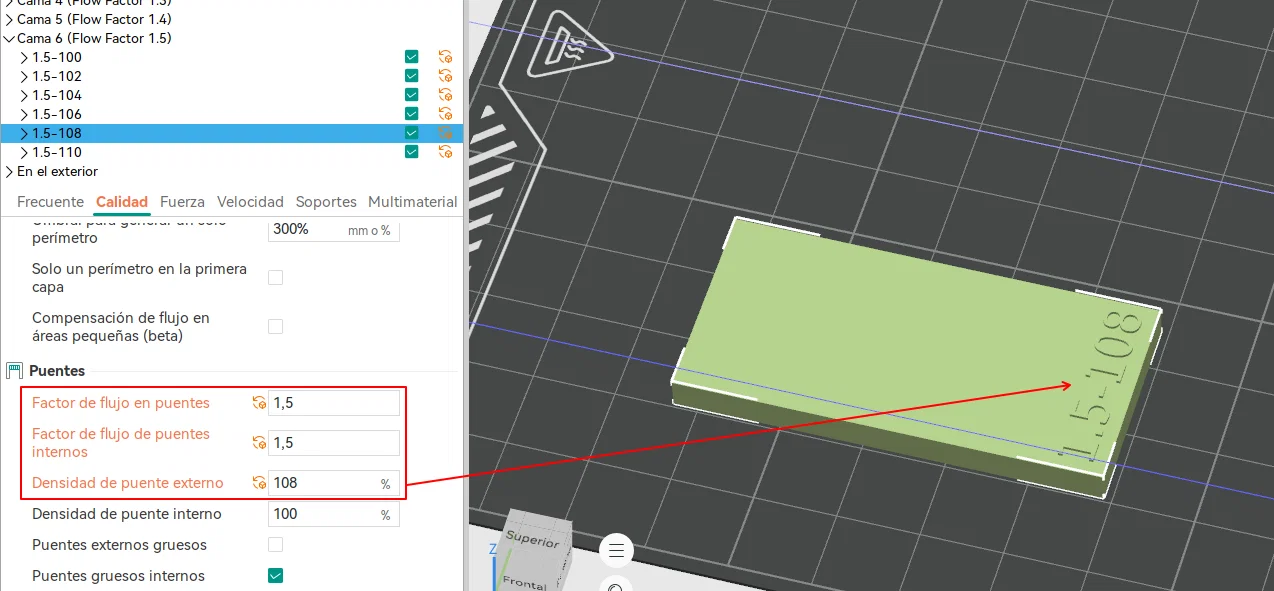The image size is (1274, 591).
Task: Enable Puentes externos gruesos checkbox
Action: 275,545
